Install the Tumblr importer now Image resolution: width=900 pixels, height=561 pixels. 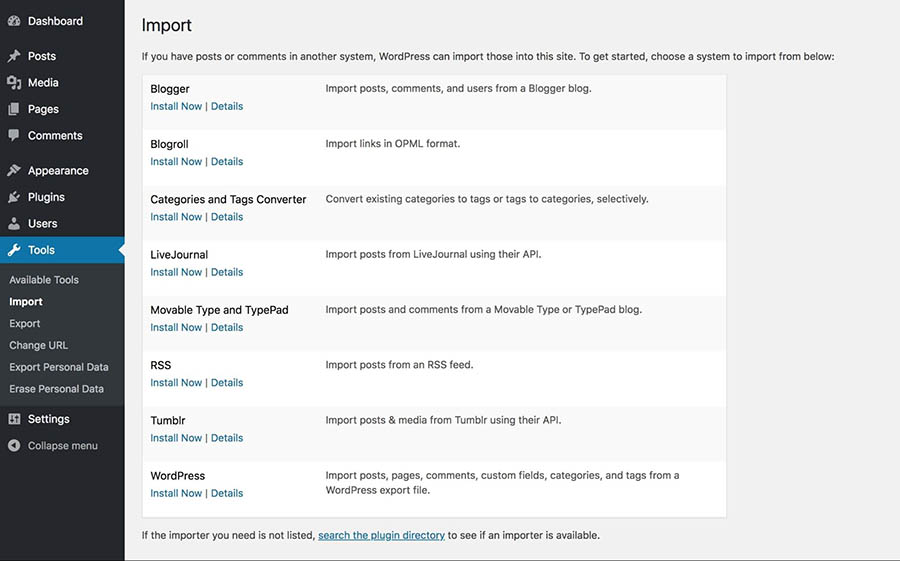(176, 438)
